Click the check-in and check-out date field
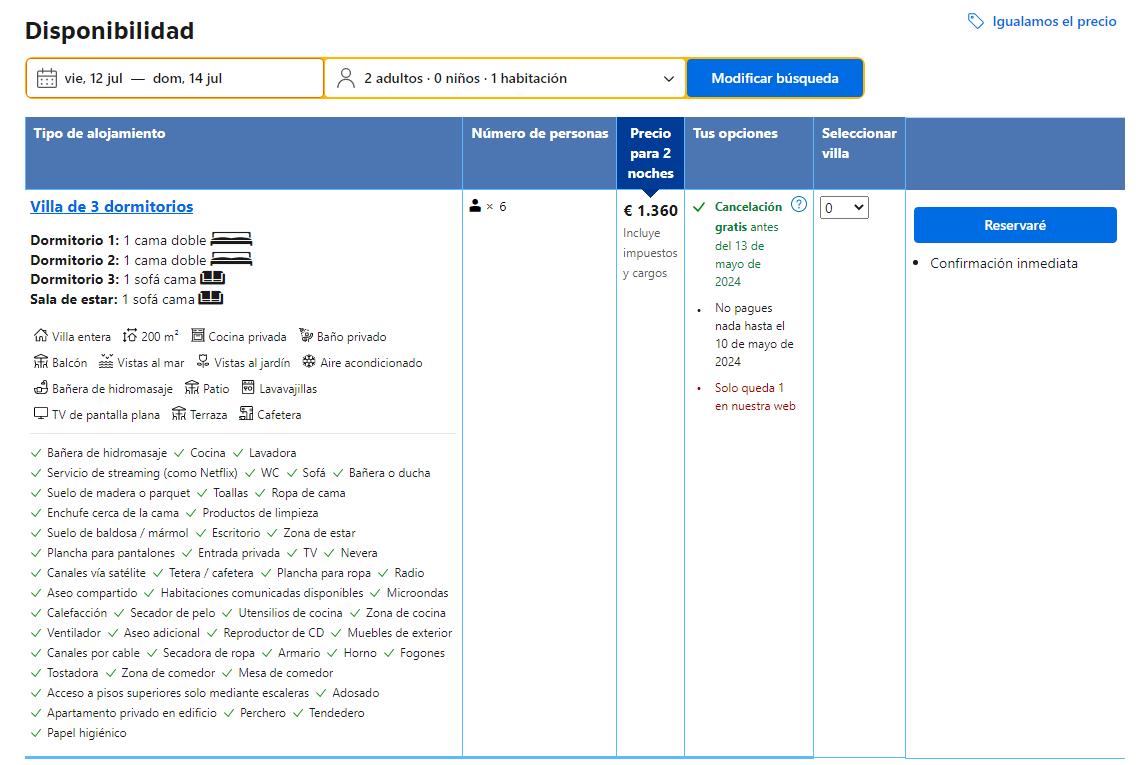Screen dimensions: 1146x765 pos(175,78)
